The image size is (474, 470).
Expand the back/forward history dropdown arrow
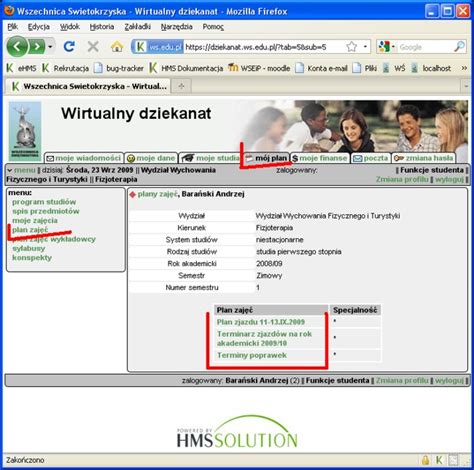[x=50, y=47]
